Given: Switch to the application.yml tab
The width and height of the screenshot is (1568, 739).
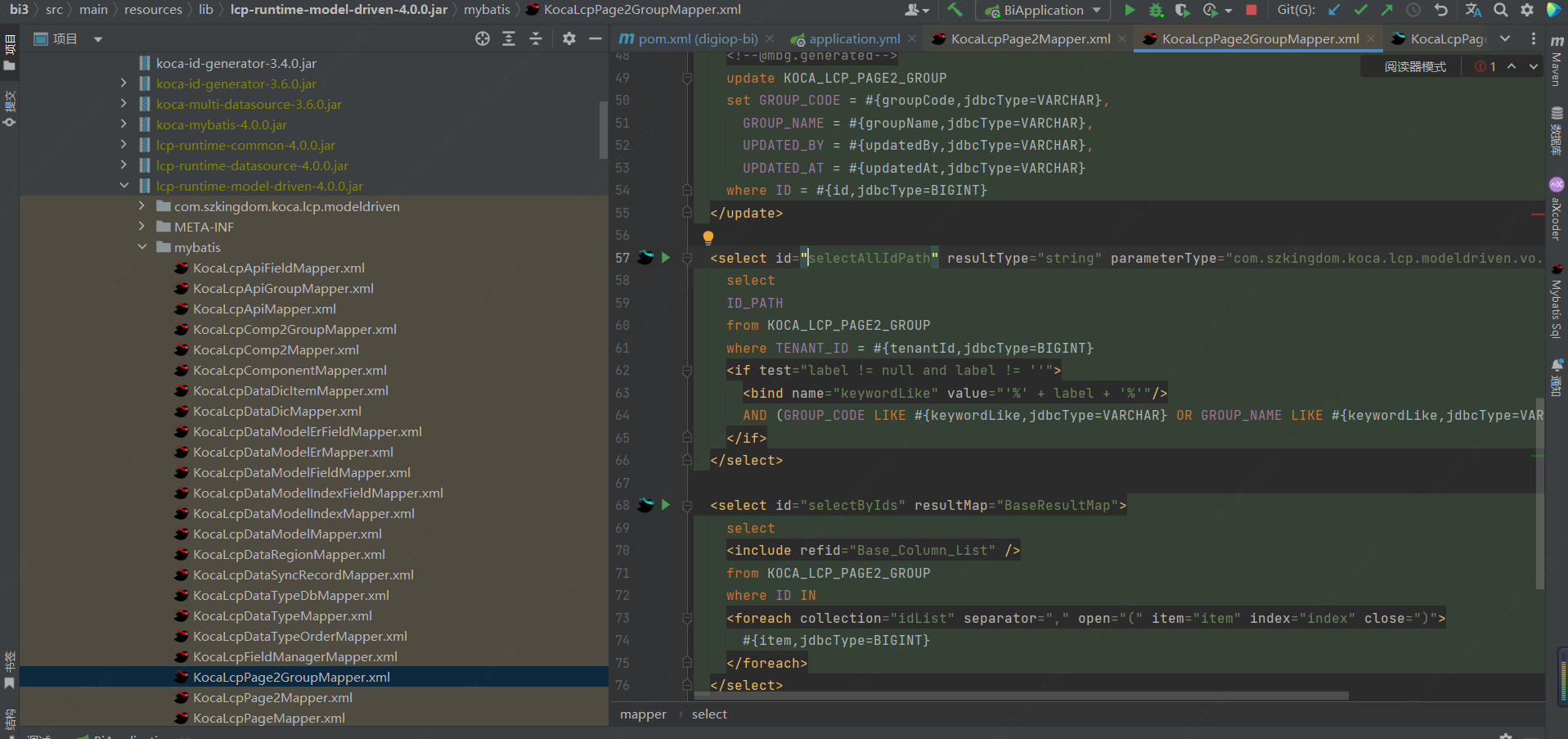Looking at the screenshot, I should [854, 38].
